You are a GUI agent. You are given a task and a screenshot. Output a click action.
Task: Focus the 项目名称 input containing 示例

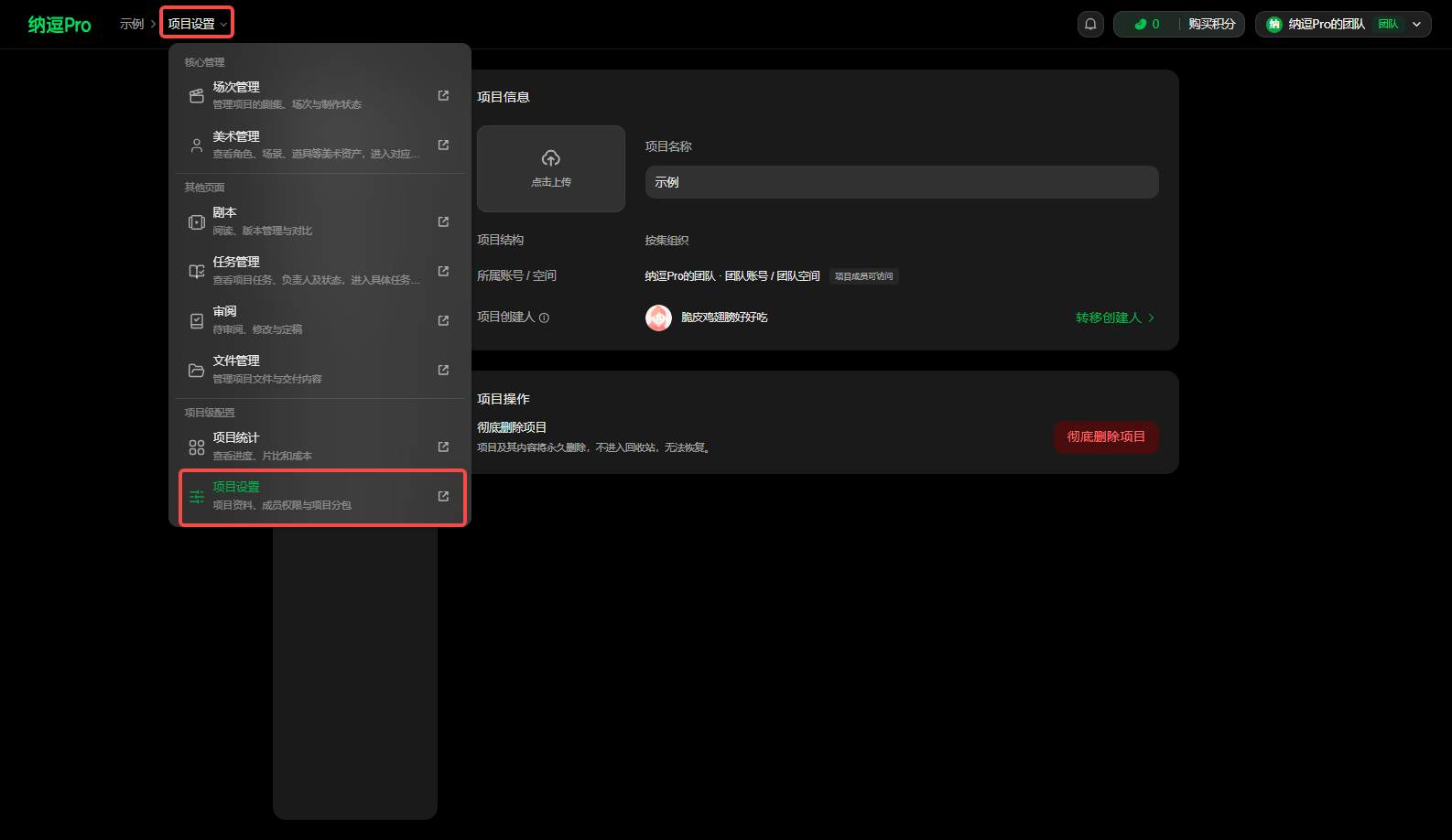pyautogui.click(x=902, y=182)
